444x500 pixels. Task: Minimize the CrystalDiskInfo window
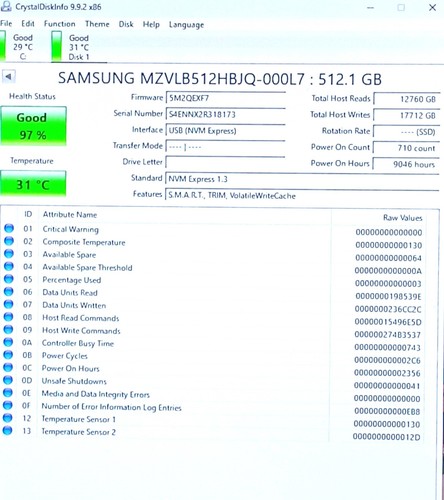point(370,7)
